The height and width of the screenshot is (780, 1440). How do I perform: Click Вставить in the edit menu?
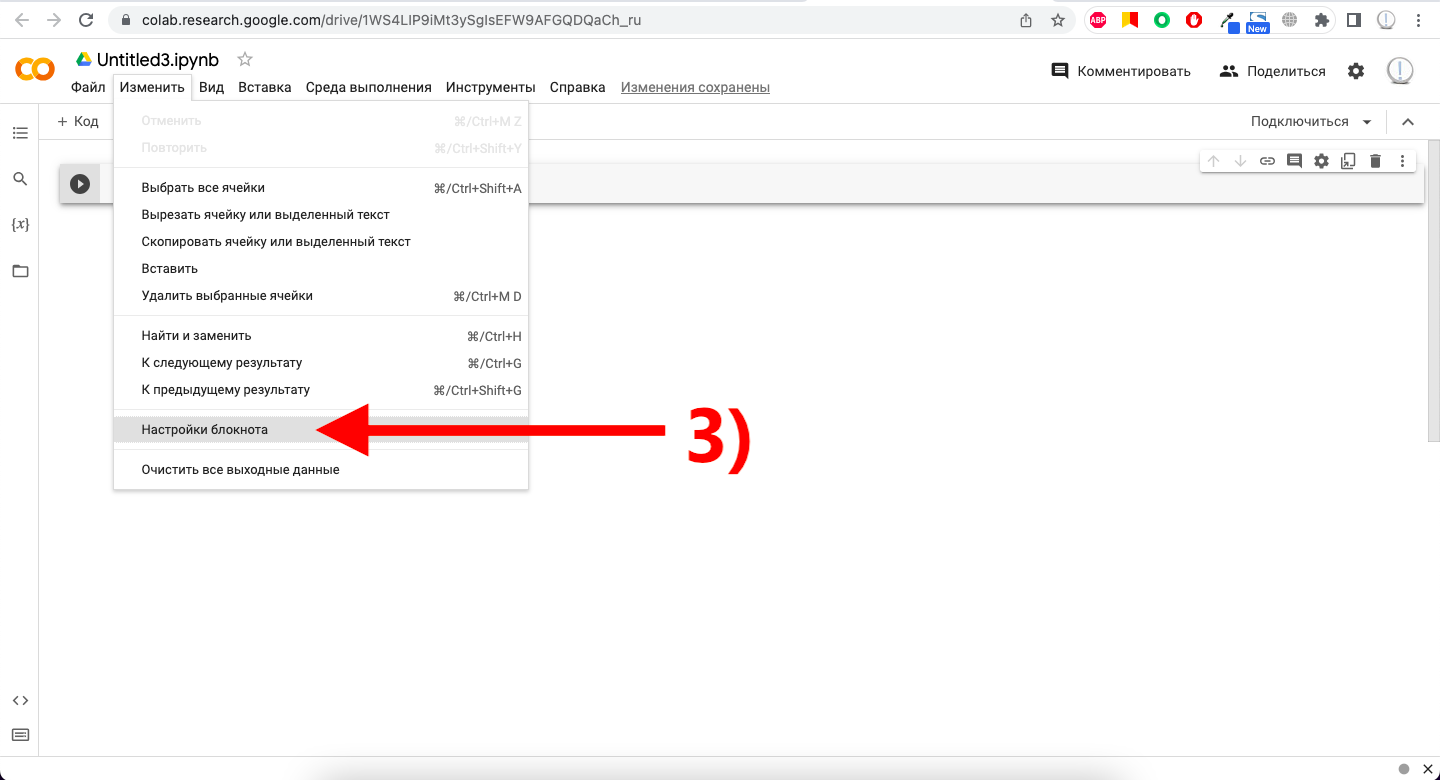click(321, 269)
